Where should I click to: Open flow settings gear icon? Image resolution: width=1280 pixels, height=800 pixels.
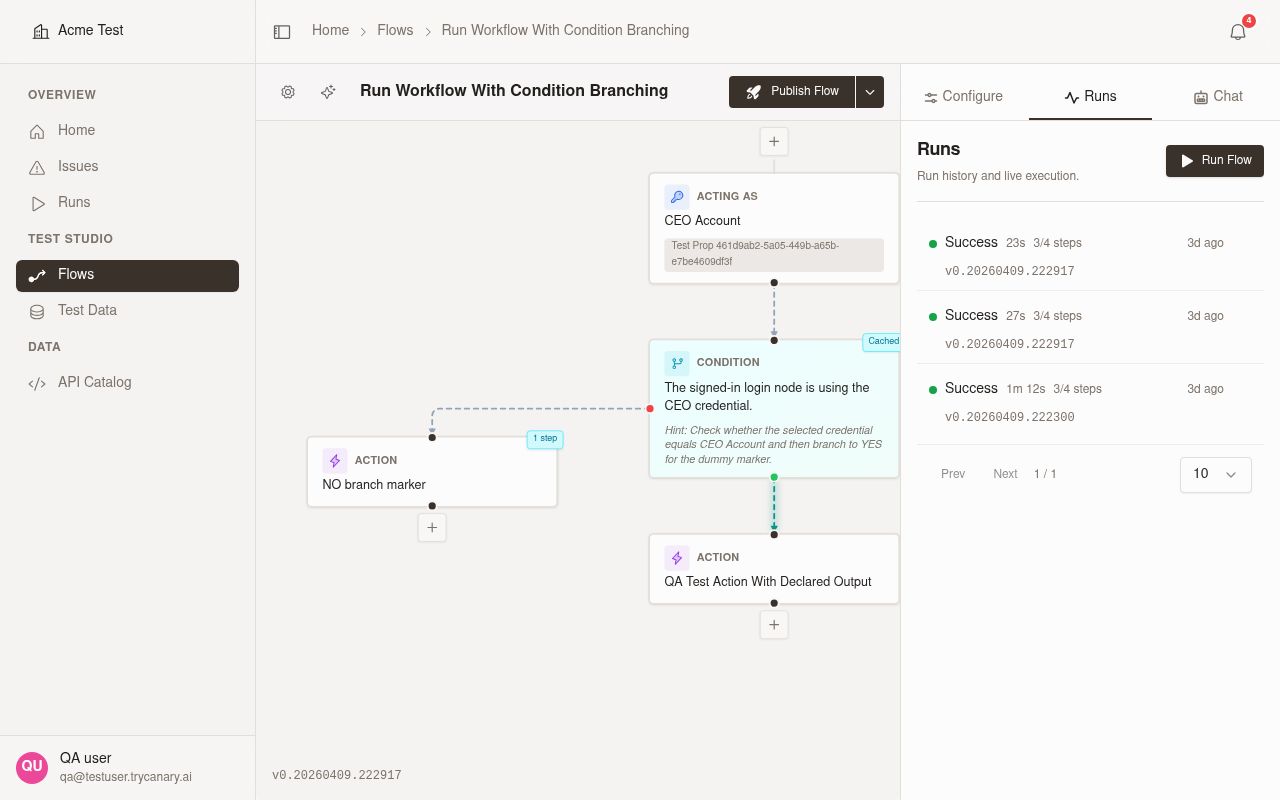[288, 92]
